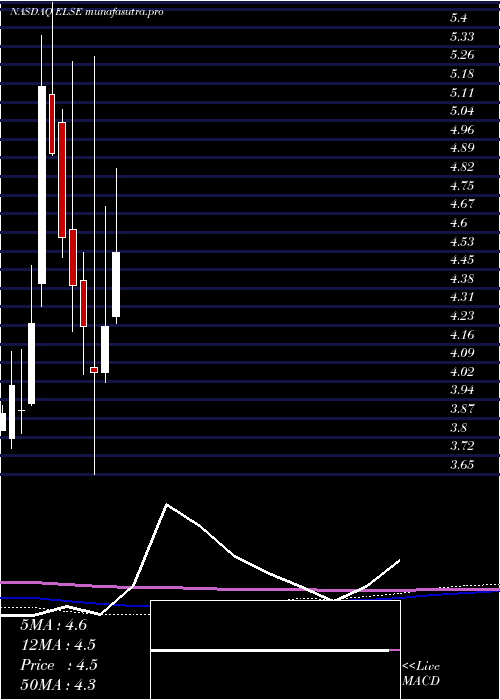Click the 5.18 price axis label
500x700 pixels.
pyautogui.click(x=462, y=74)
